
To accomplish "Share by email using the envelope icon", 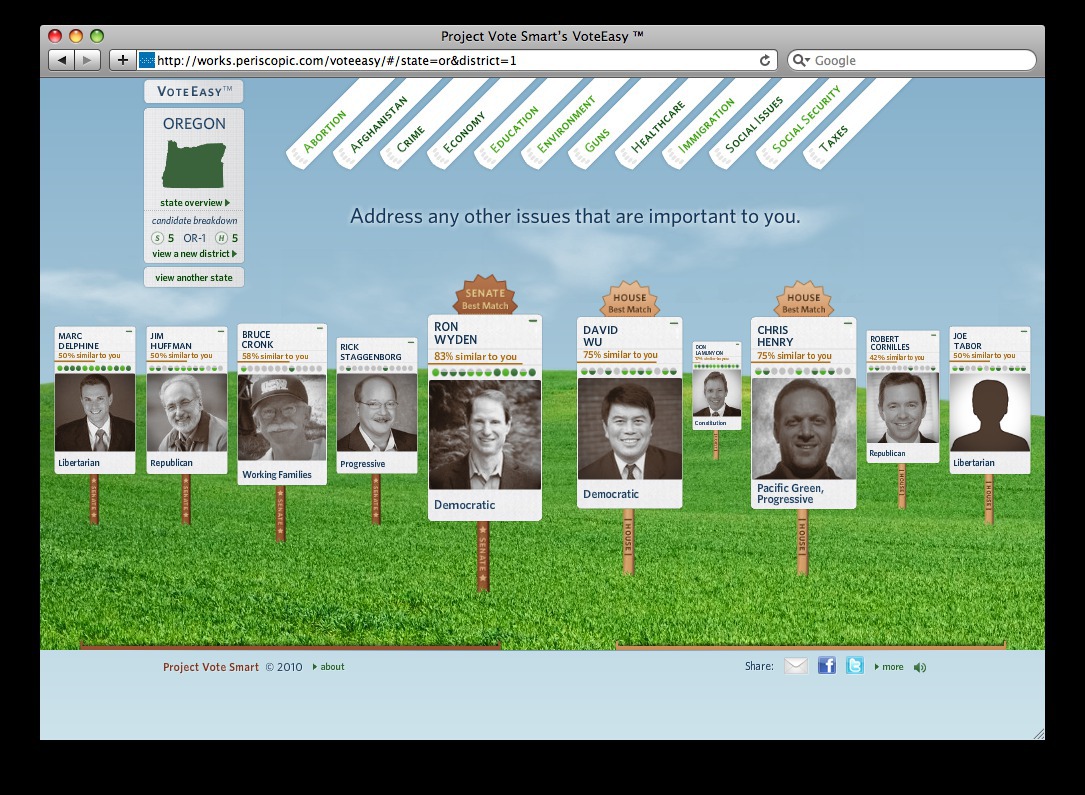I will 796,666.
